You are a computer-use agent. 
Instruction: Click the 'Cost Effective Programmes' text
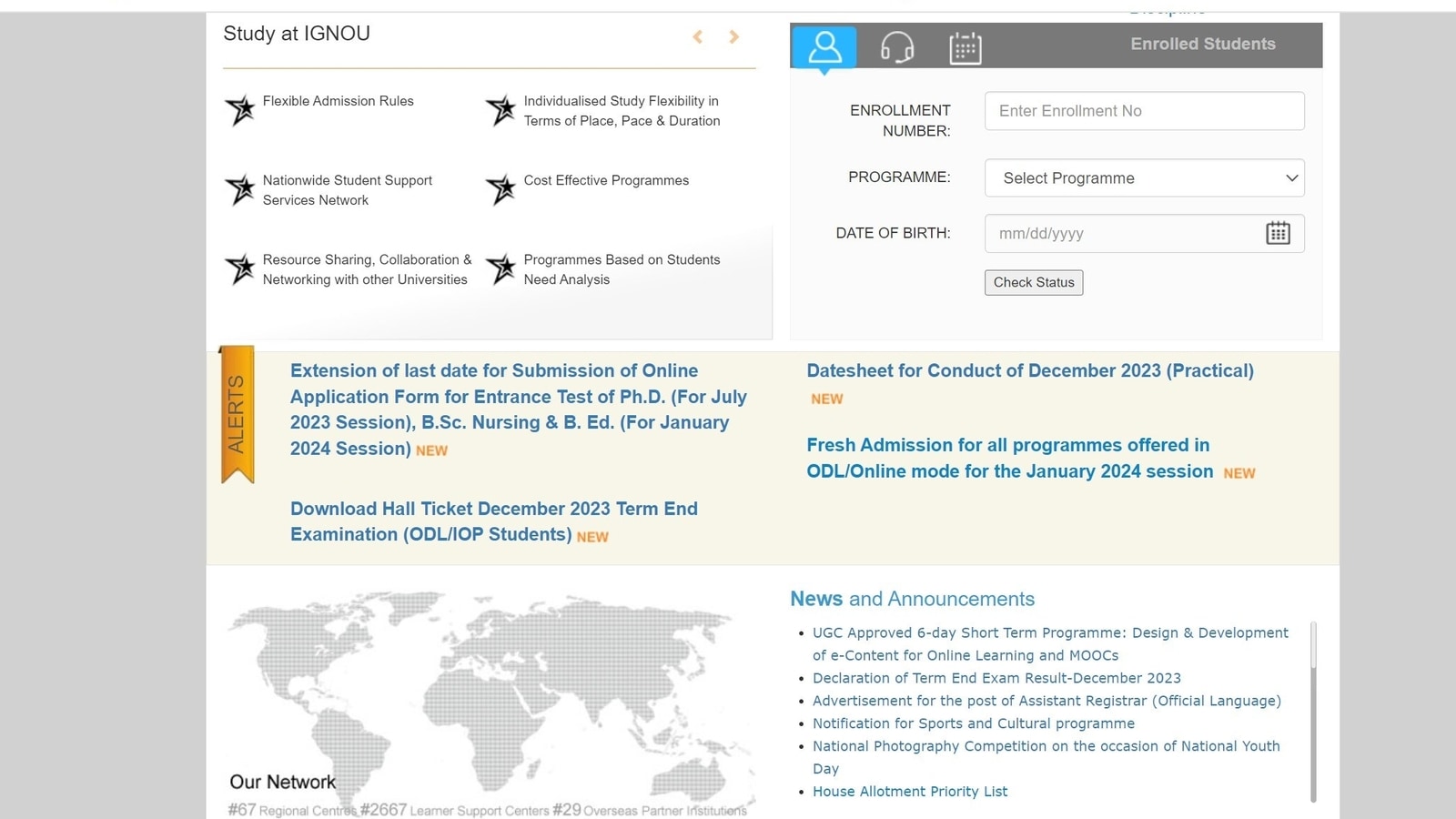tap(606, 180)
